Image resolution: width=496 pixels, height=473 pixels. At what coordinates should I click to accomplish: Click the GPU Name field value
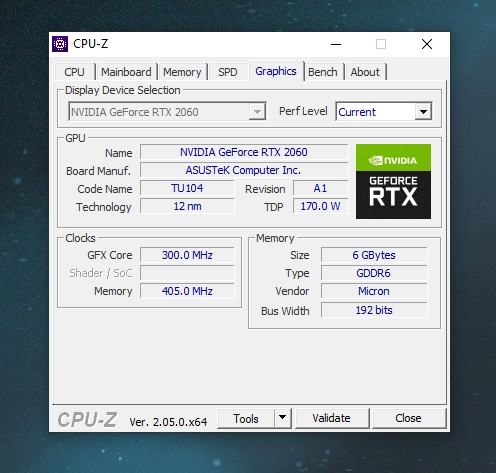pos(244,152)
